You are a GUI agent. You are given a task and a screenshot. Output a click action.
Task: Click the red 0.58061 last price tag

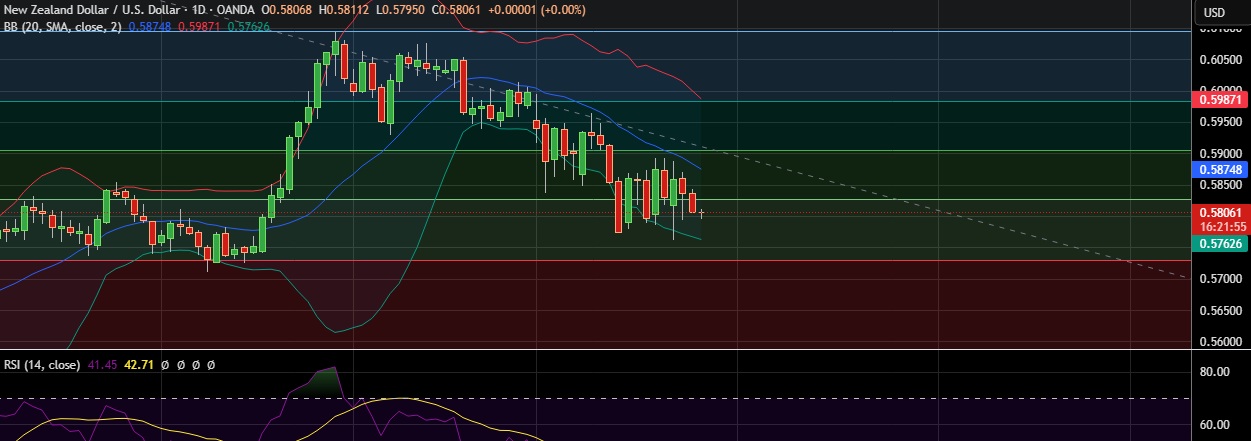pyautogui.click(x=1221, y=213)
